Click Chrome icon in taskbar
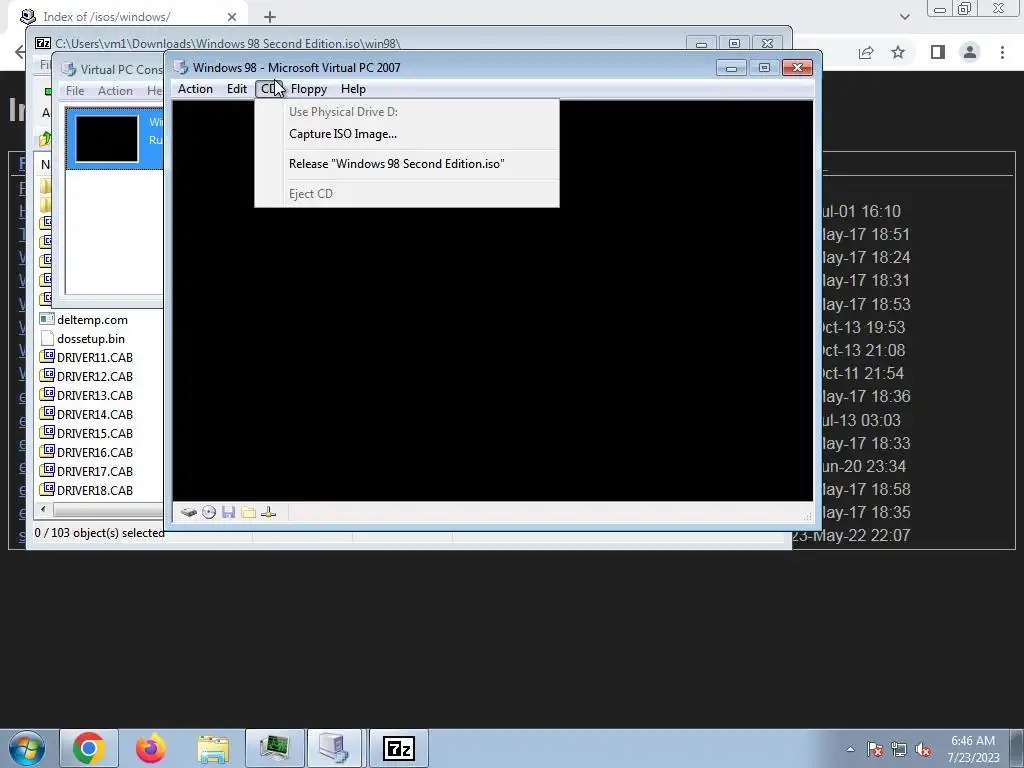 [x=89, y=748]
